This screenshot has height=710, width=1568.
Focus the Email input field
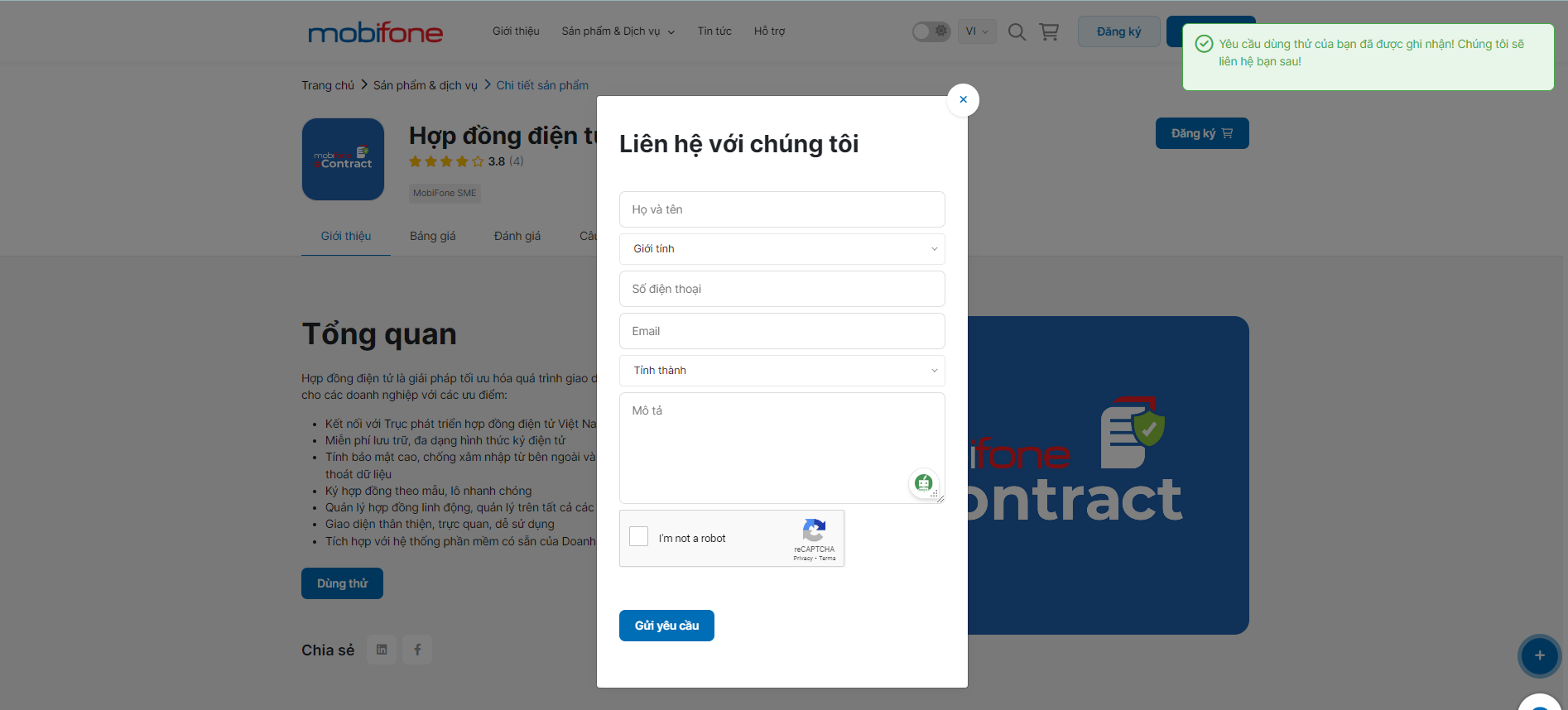click(x=782, y=331)
